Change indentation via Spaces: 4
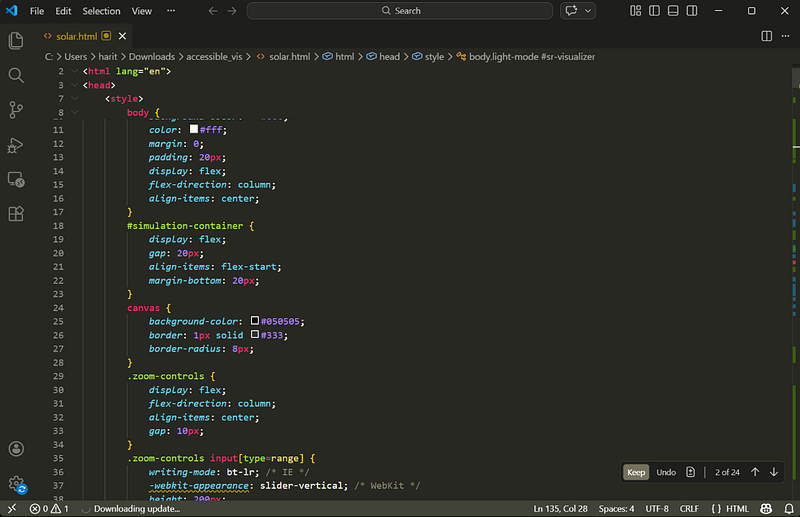The image size is (800, 517). pos(616,508)
